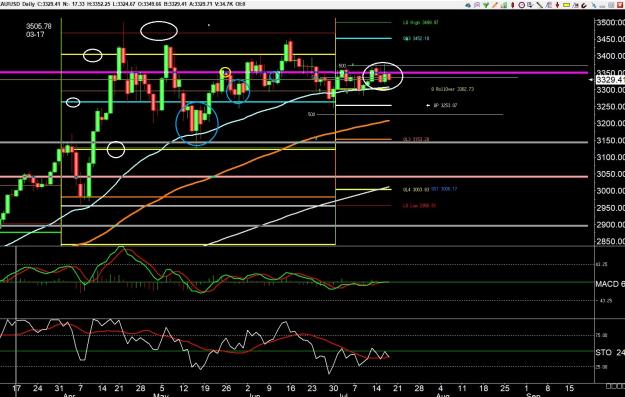Image resolution: width=625 pixels, height=397 pixels.
Task: Select the circle drawing tool icon
Action: [x=521, y=5]
